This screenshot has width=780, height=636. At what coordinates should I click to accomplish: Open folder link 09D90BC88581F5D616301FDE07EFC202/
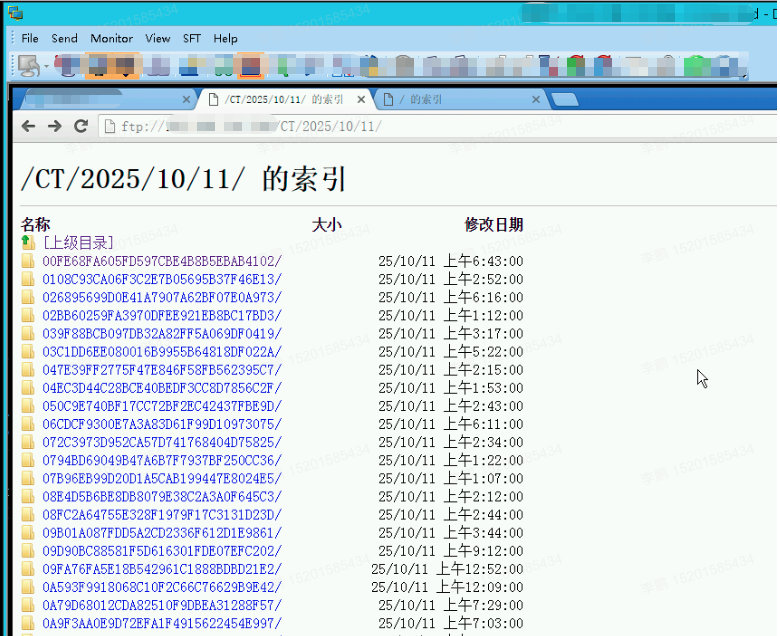[x=162, y=551]
